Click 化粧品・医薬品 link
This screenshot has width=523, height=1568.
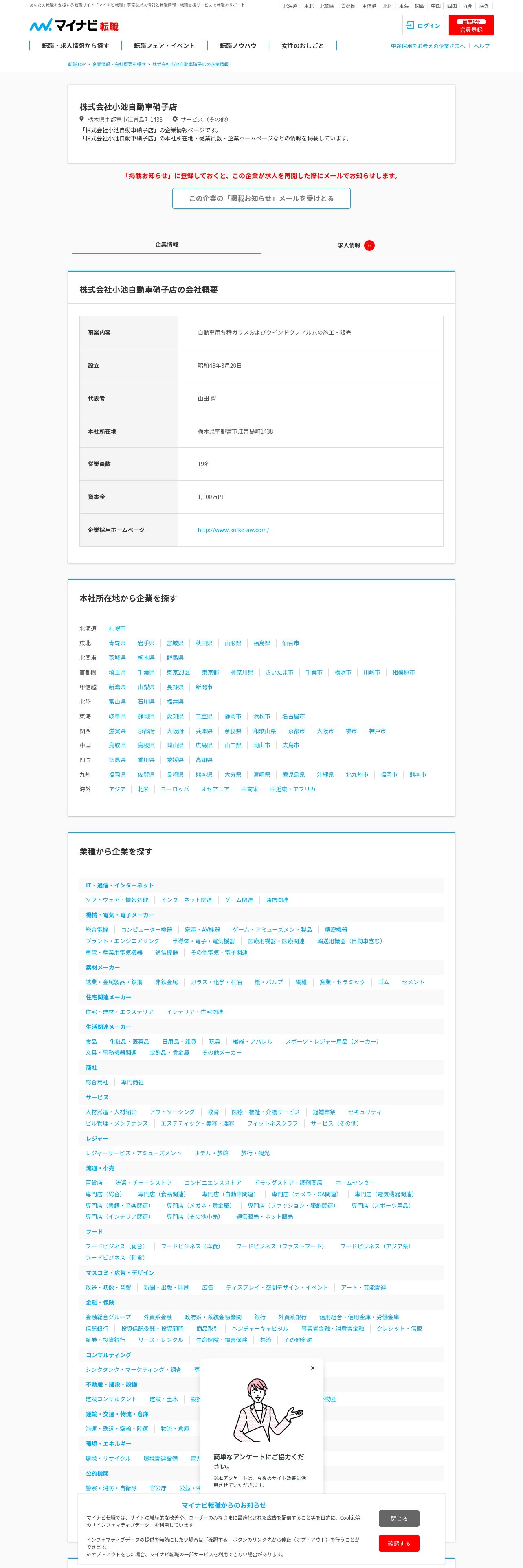click(x=129, y=1042)
